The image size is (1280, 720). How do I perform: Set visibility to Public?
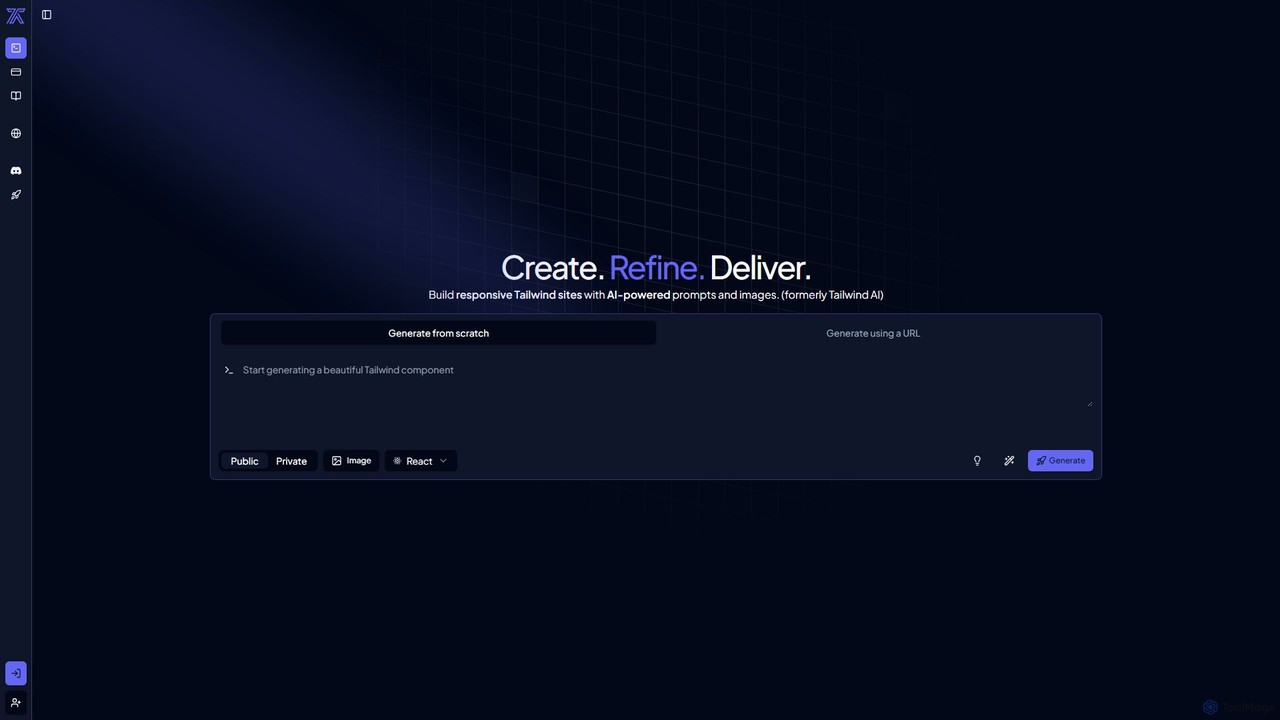244,461
